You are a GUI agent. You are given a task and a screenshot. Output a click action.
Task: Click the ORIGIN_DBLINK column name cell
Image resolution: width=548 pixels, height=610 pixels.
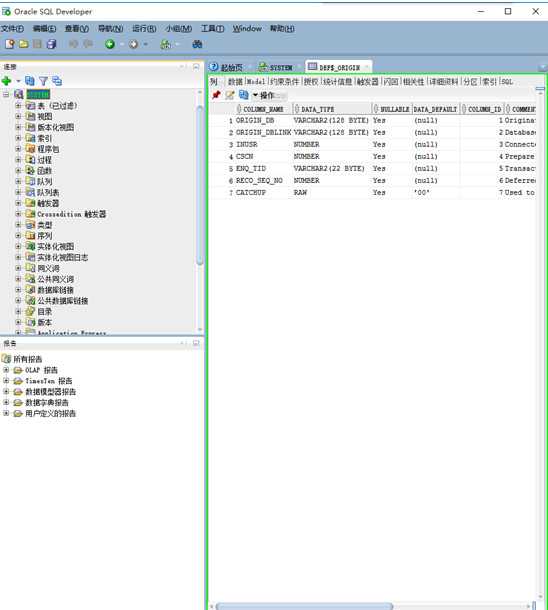click(263, 132)
